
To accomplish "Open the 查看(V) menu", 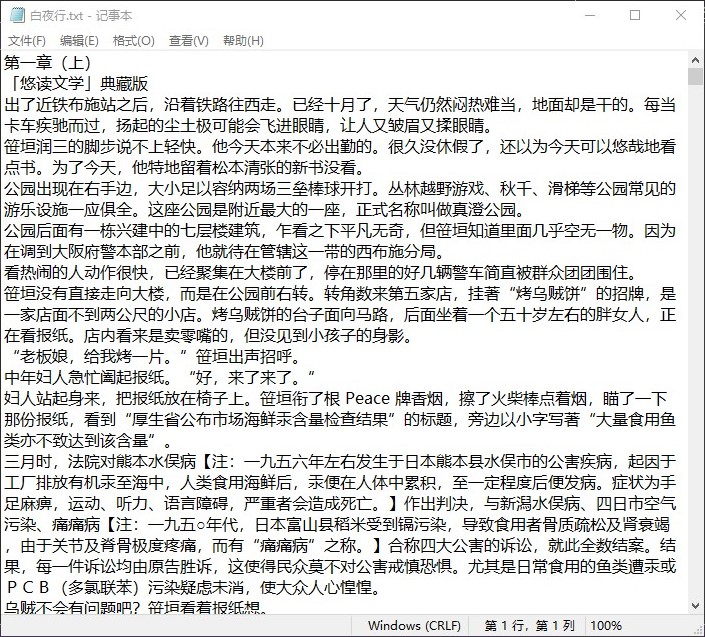I will pyautogui.click(x=188, y=41).
